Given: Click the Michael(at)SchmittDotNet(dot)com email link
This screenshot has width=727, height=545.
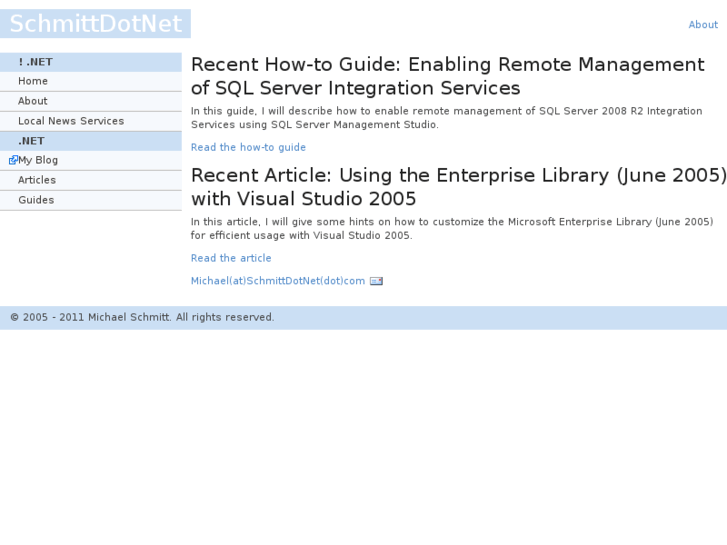Looking at the screenshot, I should pyautogui.click(x=278, y=281).
